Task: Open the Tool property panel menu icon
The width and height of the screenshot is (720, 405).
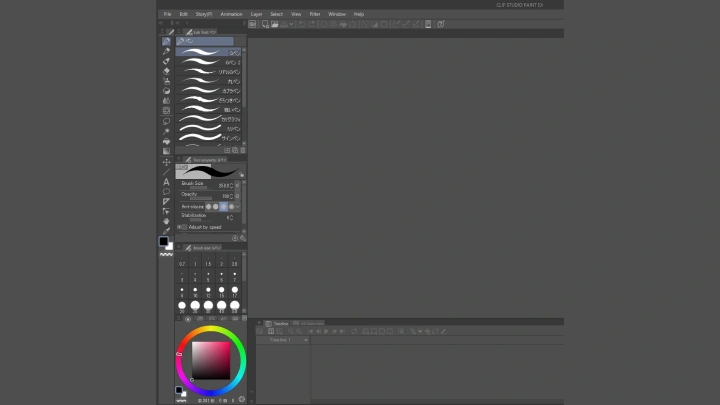Action: pos(179,159)
